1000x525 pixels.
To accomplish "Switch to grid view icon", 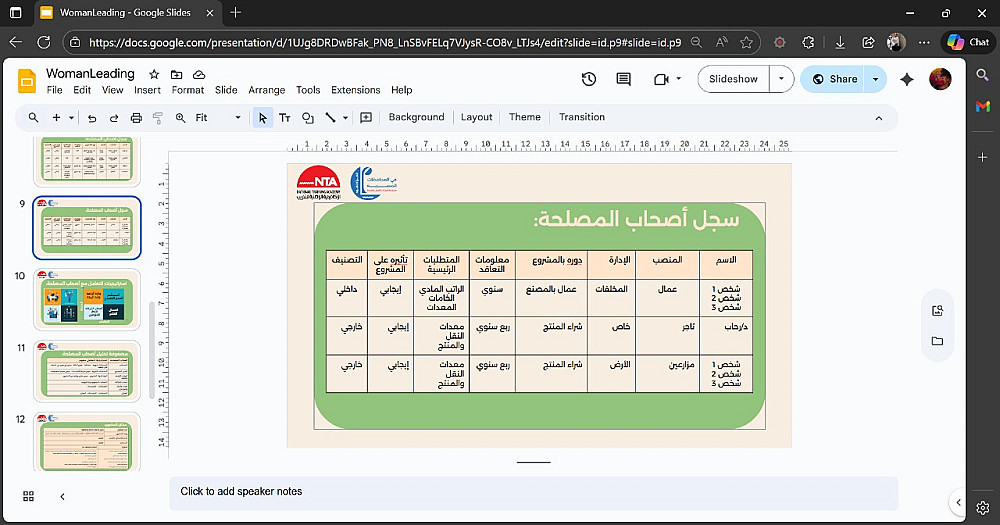I will click(x=29, y=496).
